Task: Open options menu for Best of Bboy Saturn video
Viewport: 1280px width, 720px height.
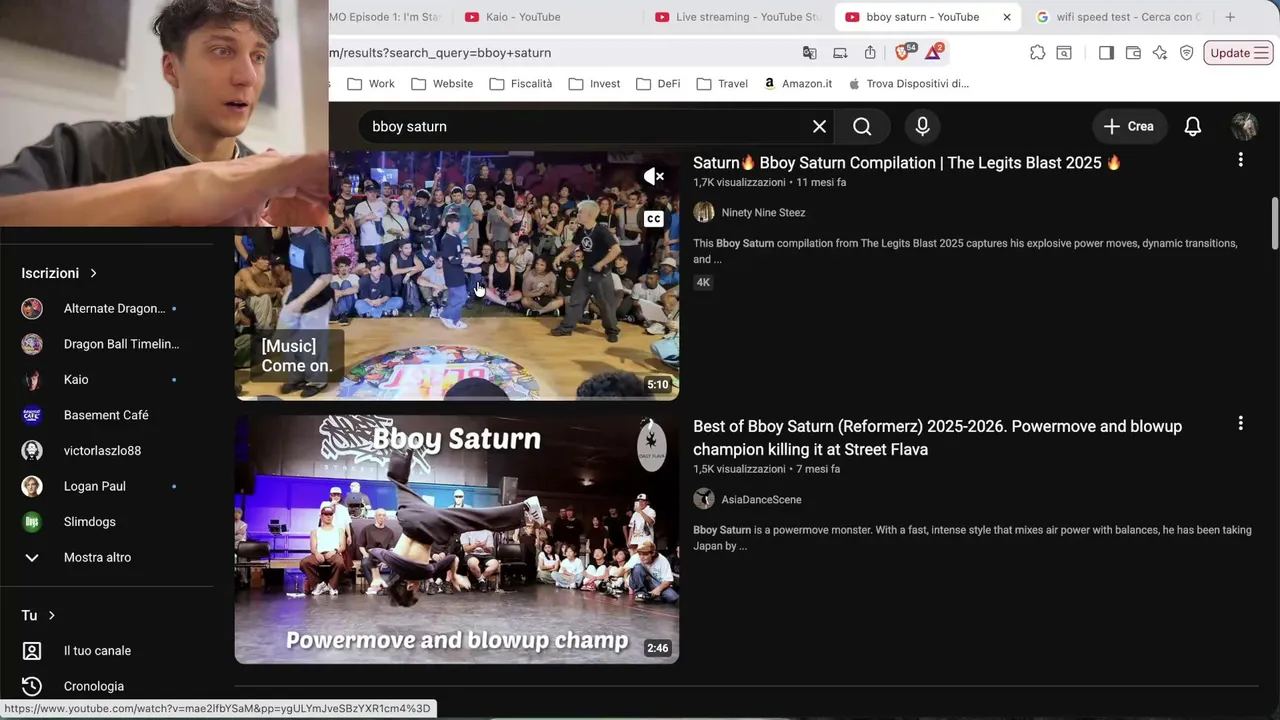Action: pos(1241,424)
